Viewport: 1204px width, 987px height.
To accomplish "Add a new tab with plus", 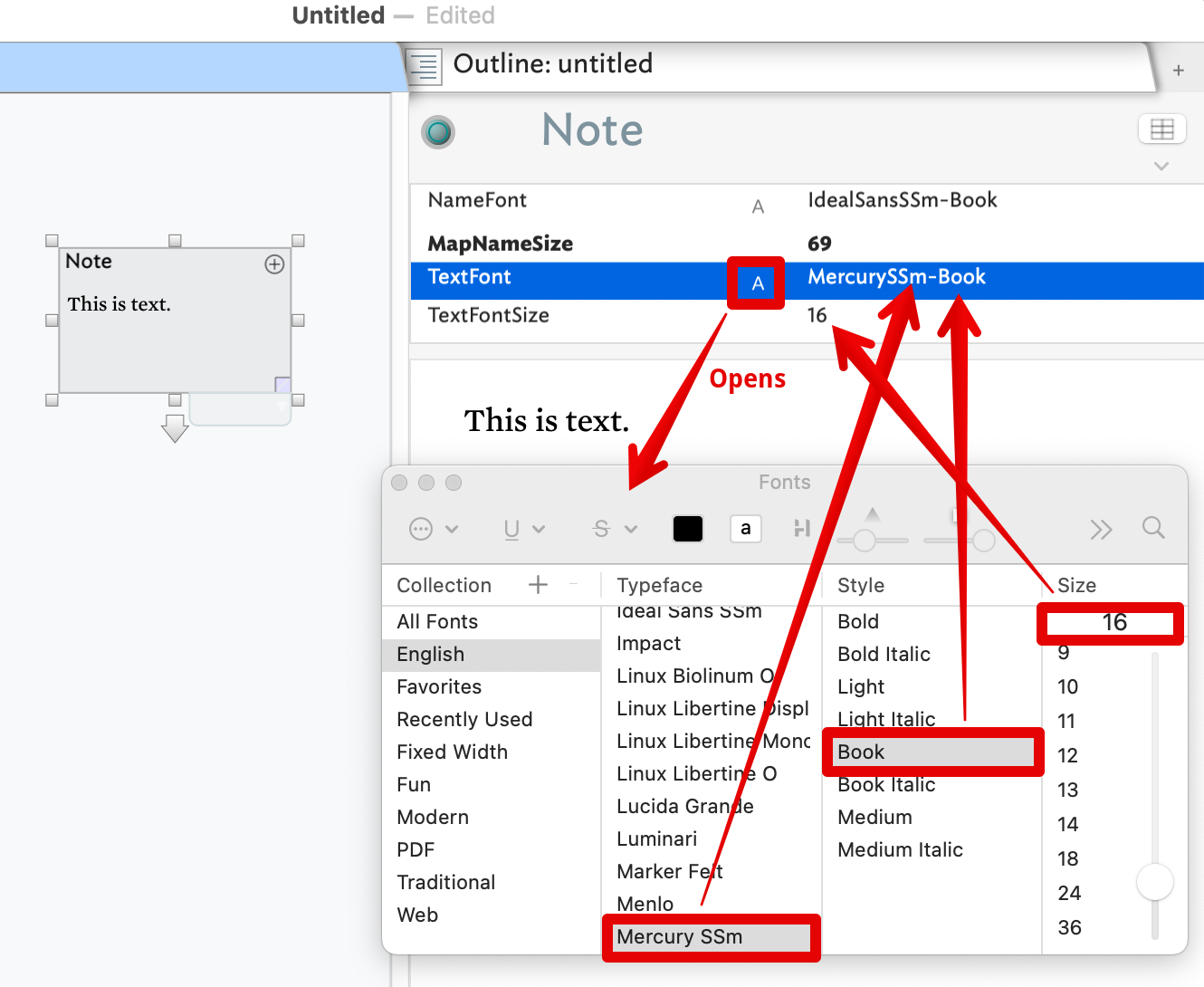I will 1178,71.
